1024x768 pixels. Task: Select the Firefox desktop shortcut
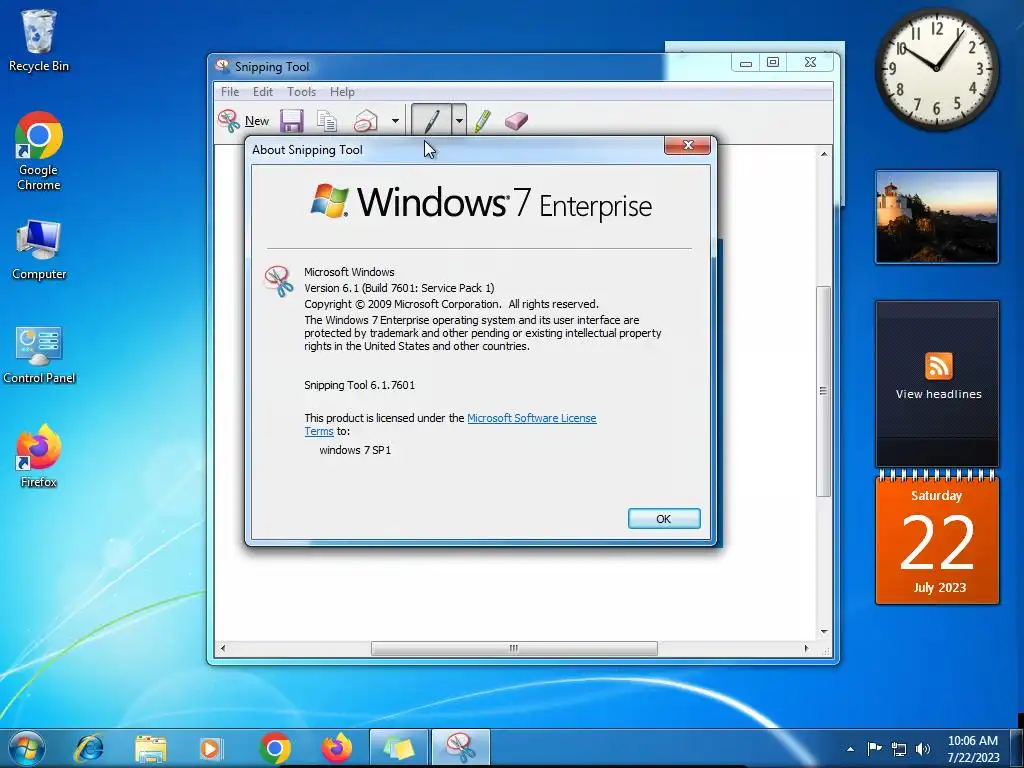pos(39,456)
